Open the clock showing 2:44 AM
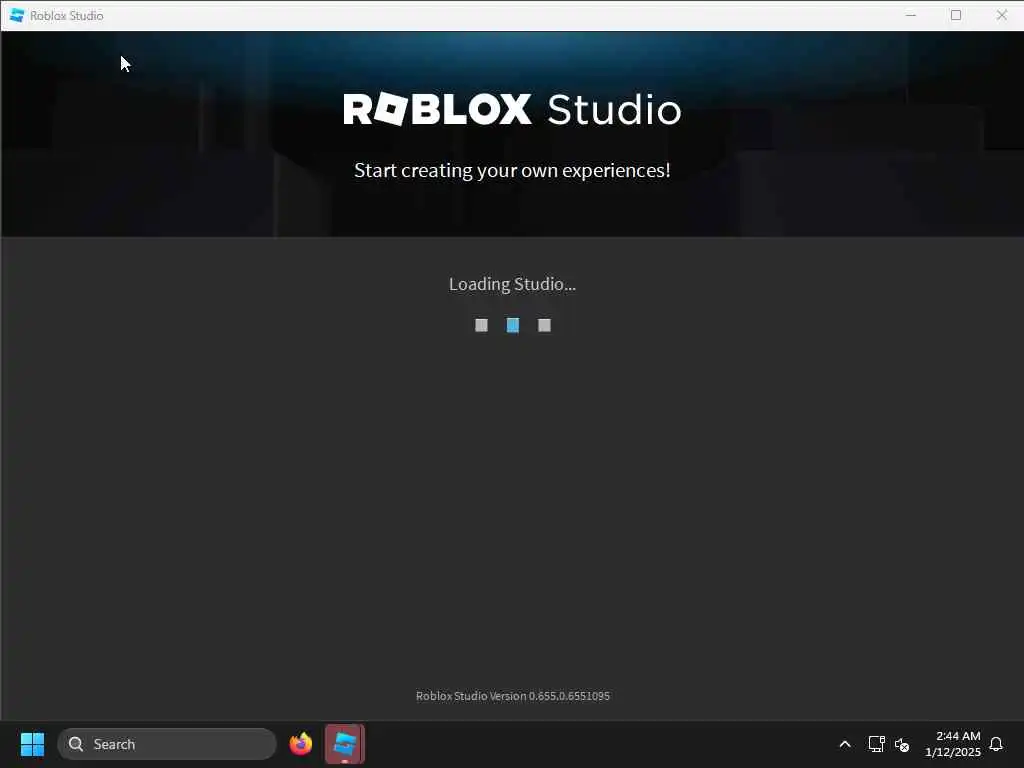1024x768 pixels. click(x=953, y=744)
